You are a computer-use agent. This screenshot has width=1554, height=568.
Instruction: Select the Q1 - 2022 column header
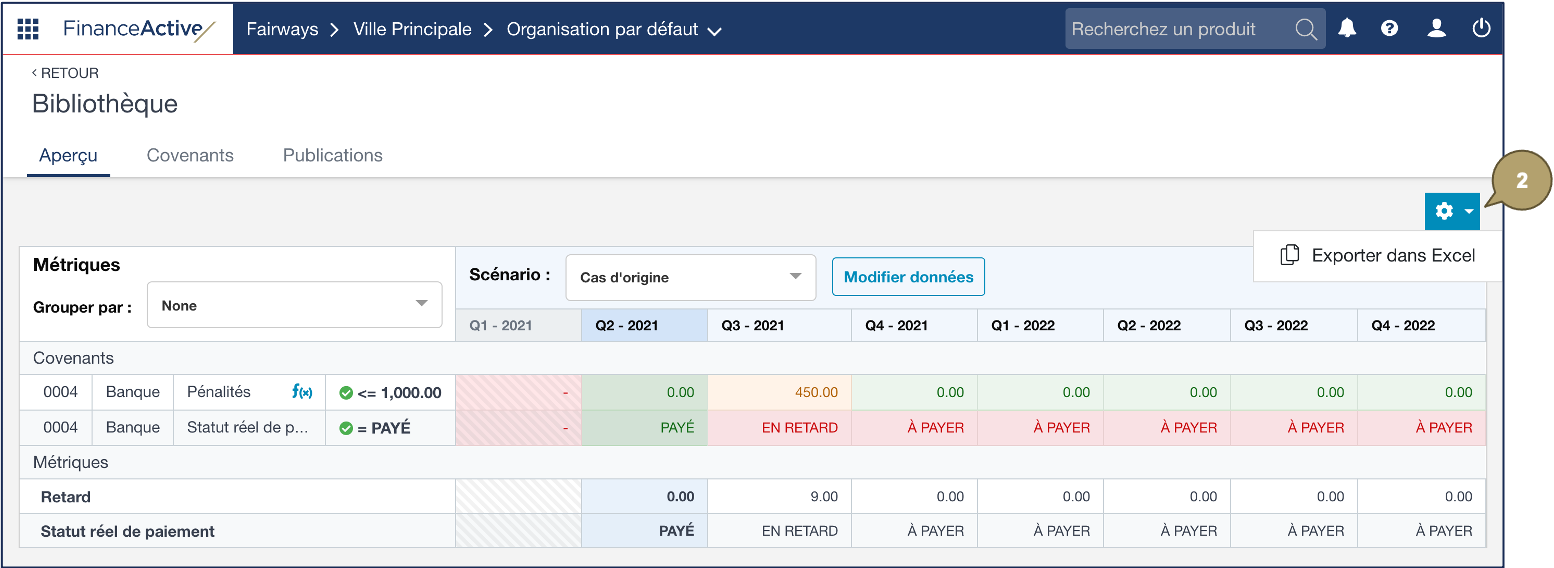pyautogui.click(x=1040, y=325)
